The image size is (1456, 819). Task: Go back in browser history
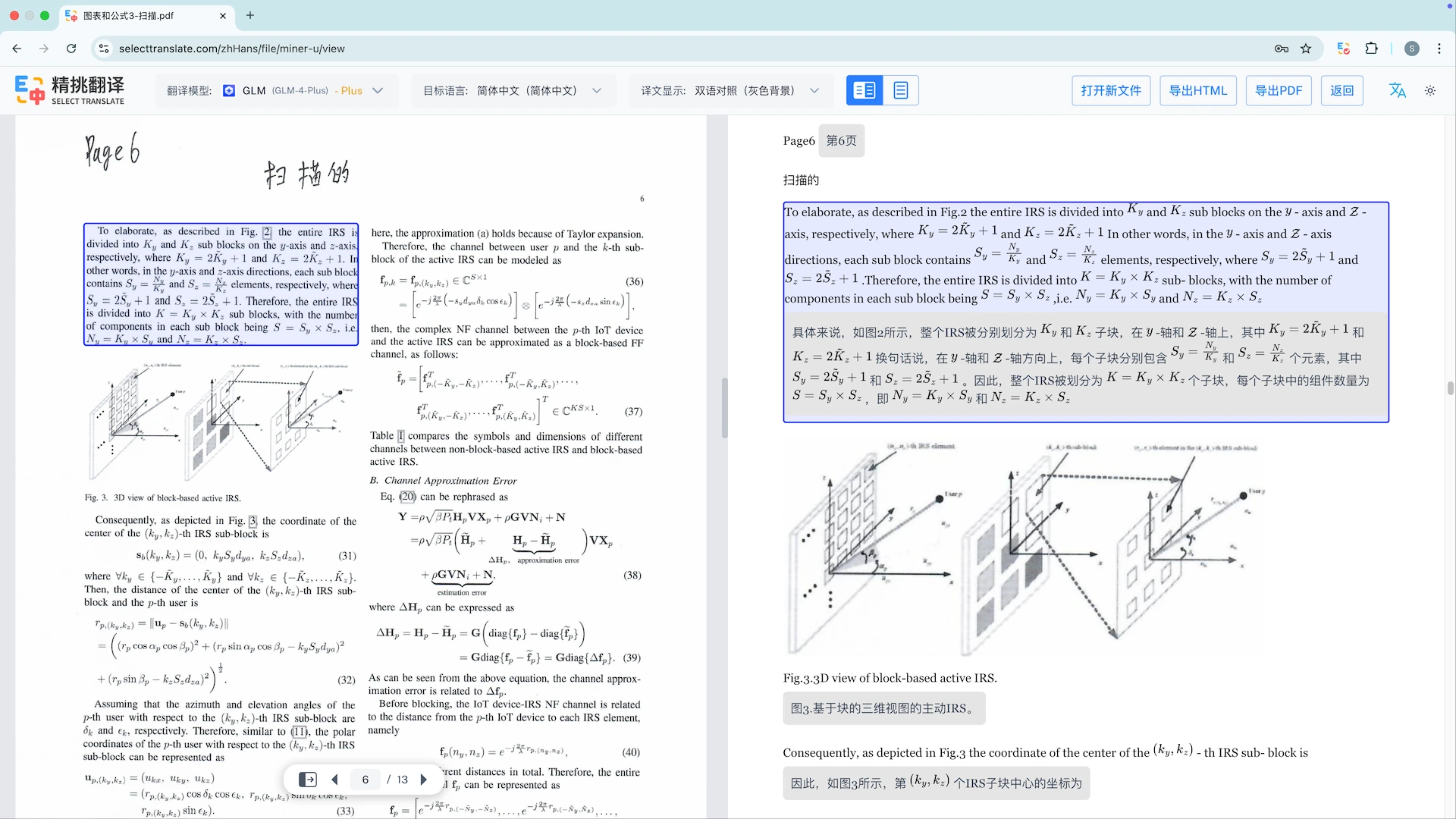(17, 49)
